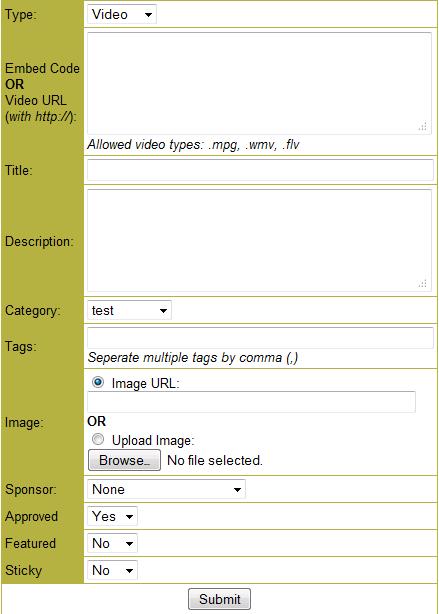Click the 'Video URL' label text

point(36,100)
